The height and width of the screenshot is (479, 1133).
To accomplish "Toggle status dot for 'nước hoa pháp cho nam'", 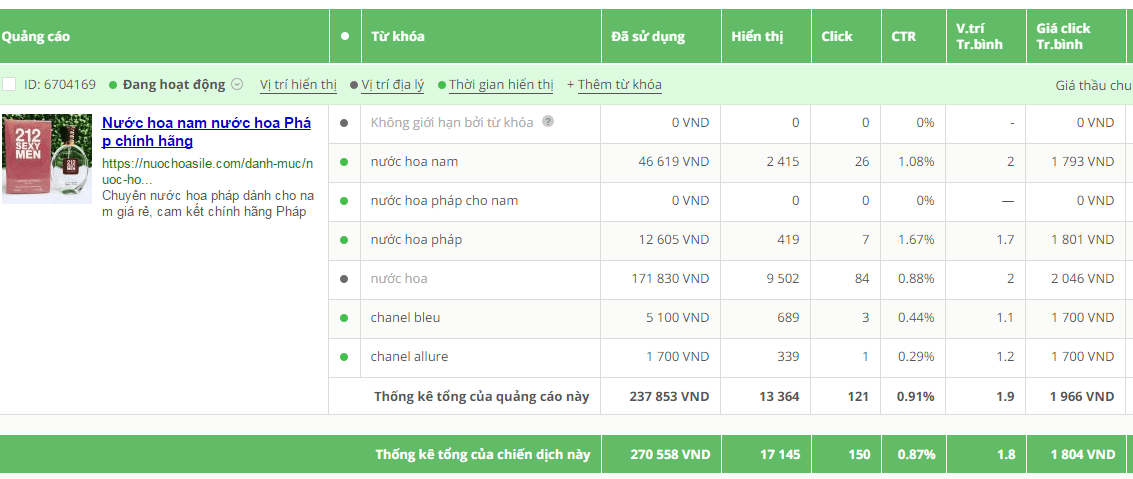I will [x=344, y=201].
